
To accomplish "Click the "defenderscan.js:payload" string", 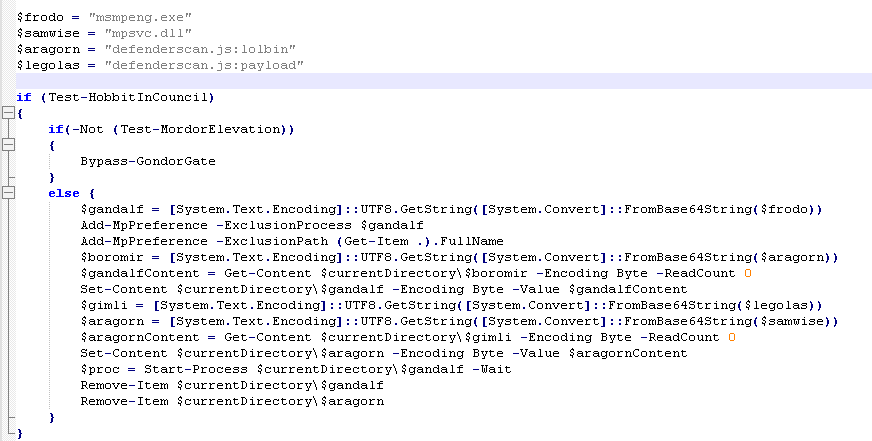I will click(204, 65).
